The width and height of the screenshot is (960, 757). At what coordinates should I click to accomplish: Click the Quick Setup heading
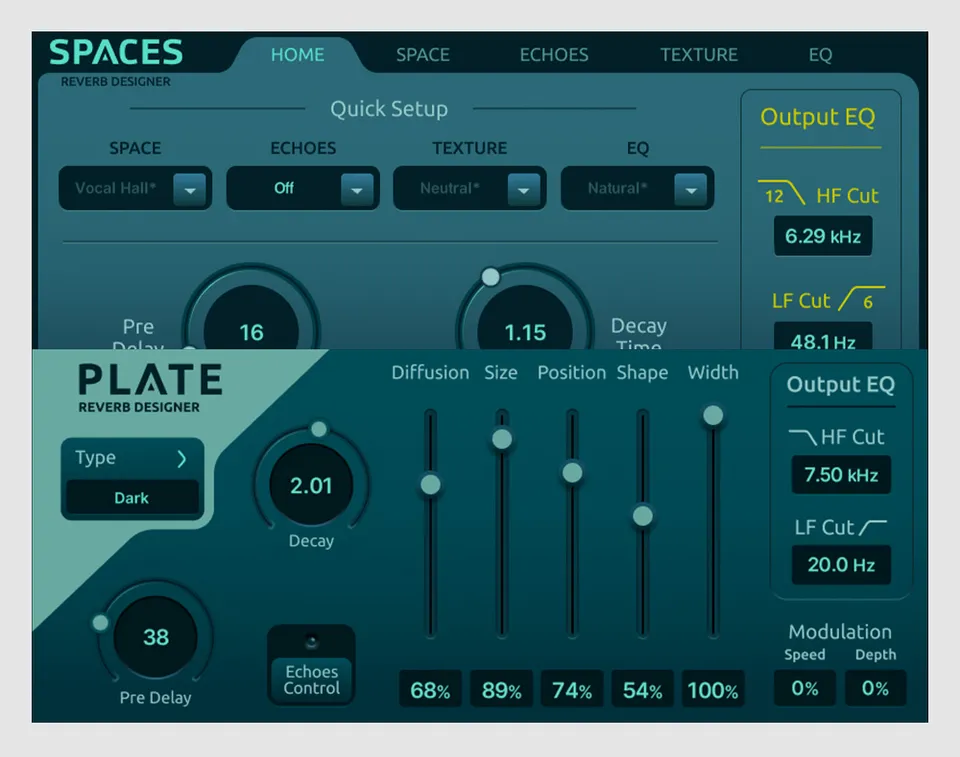(389, 109)
